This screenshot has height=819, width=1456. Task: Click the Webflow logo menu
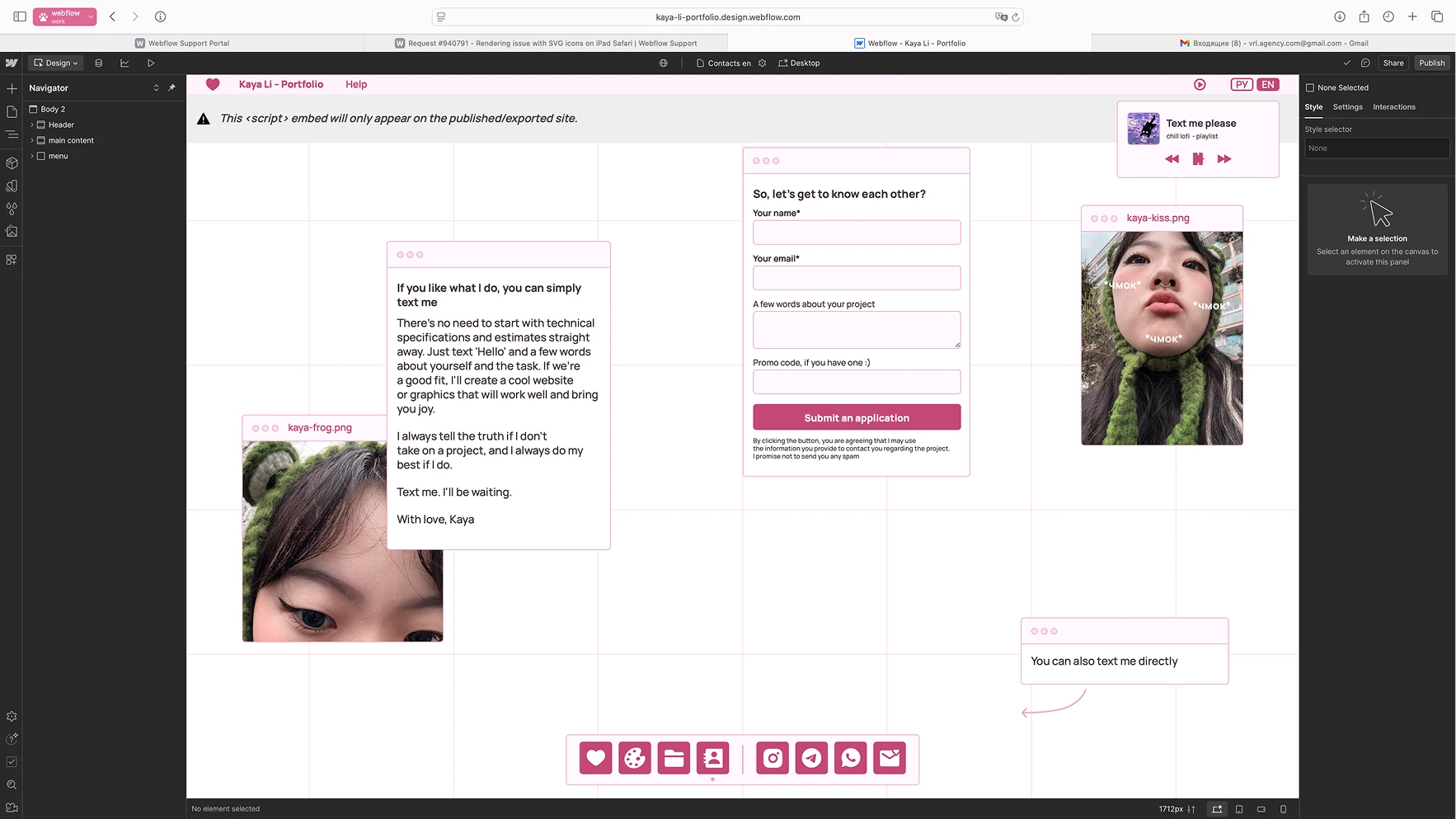(12, 63)
